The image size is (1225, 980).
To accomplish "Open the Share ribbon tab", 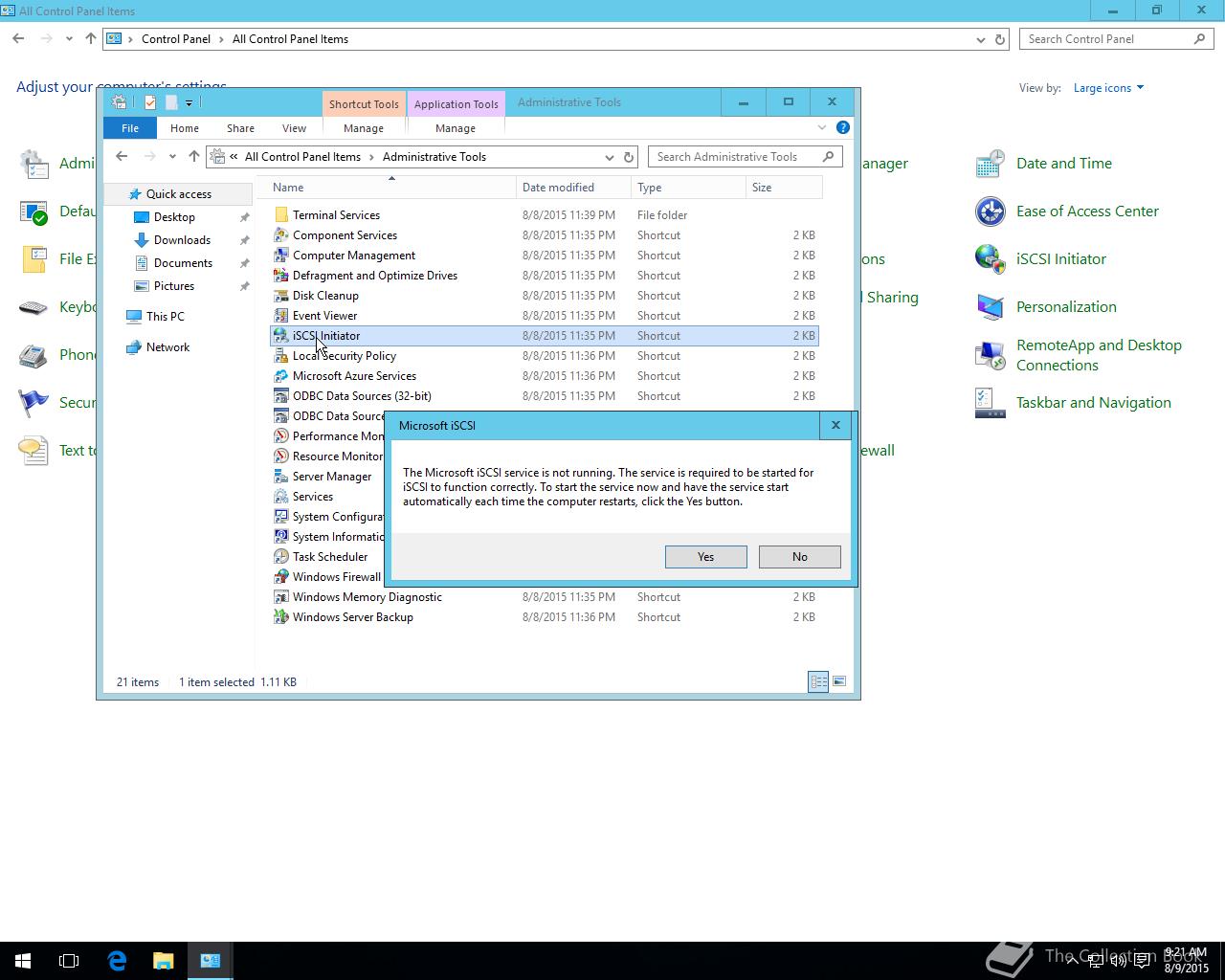I will [x=240, y=128].
